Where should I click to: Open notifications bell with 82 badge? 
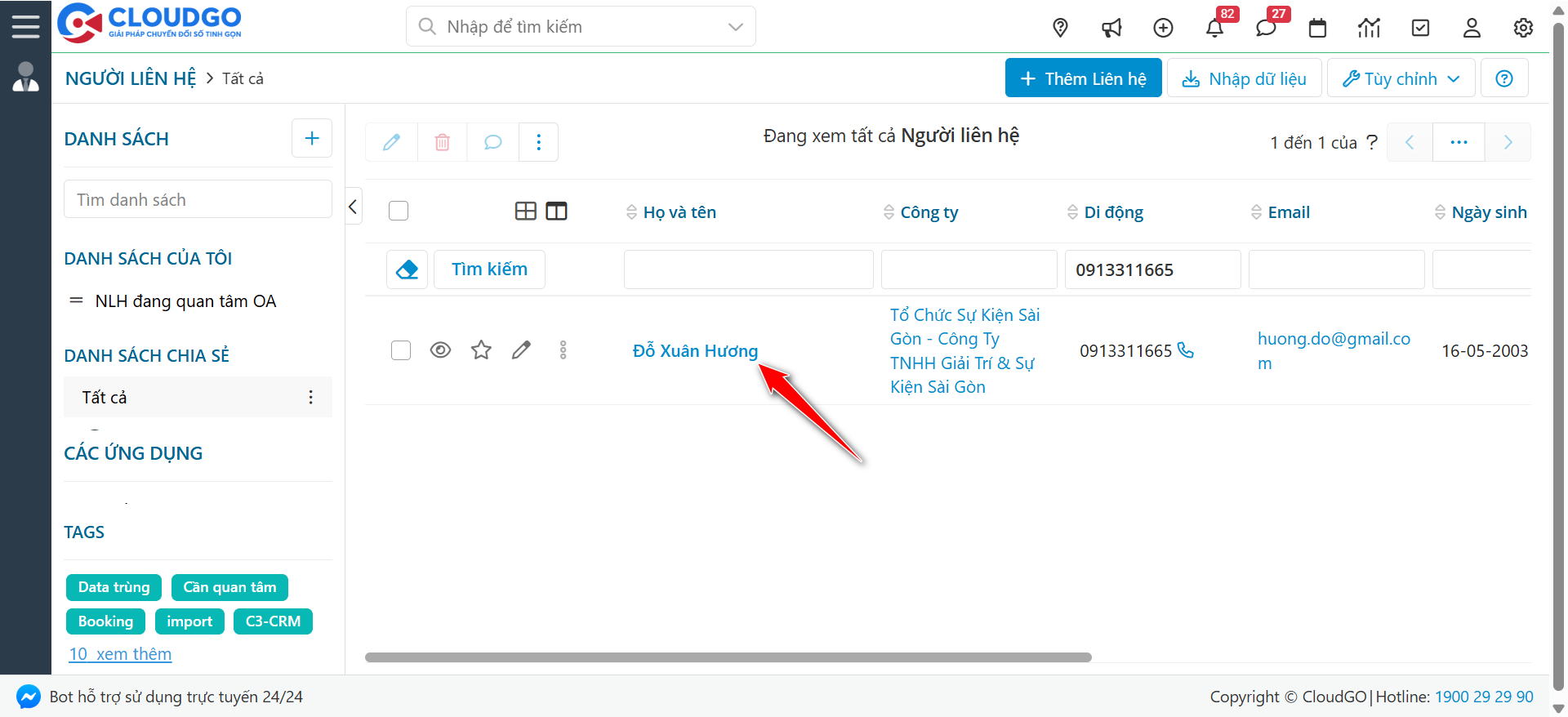tap(1214, 28)
